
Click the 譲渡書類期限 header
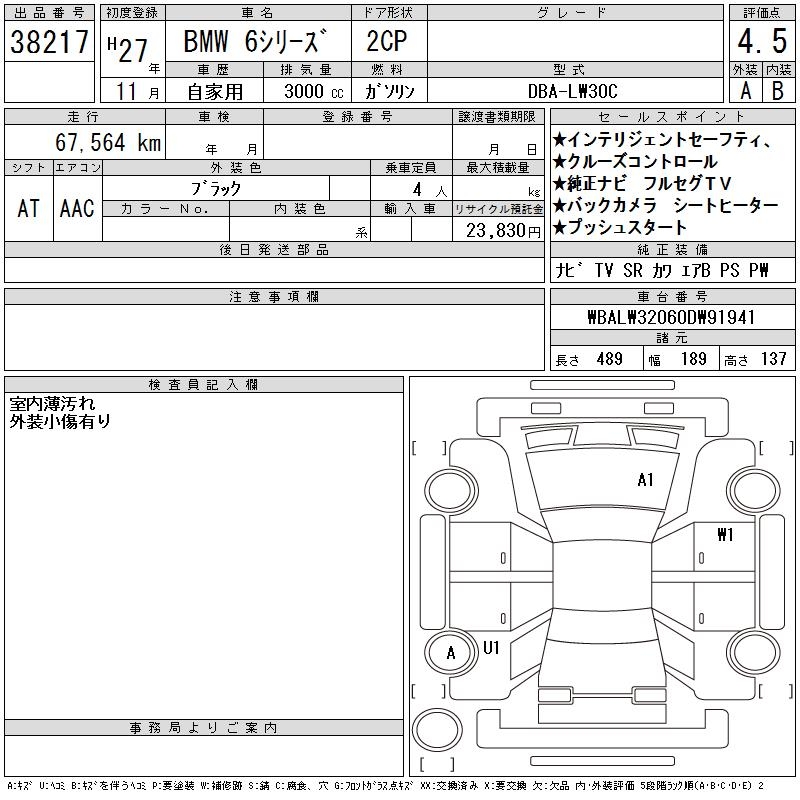click(x=497, y=117)
